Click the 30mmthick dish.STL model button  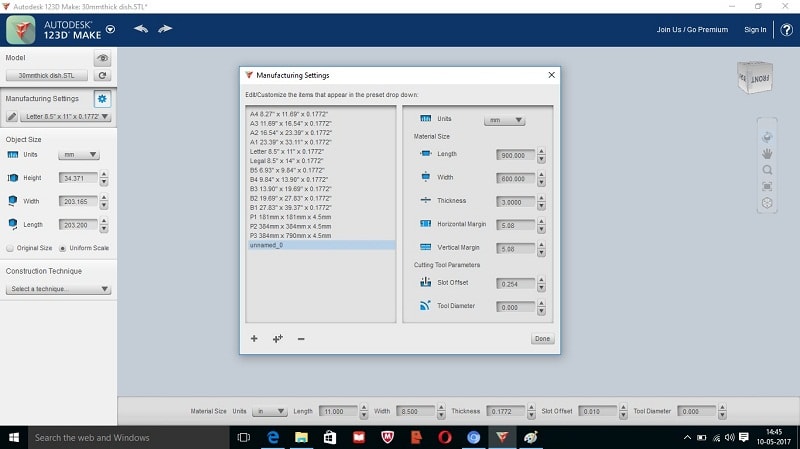click(x=46, y=76)
